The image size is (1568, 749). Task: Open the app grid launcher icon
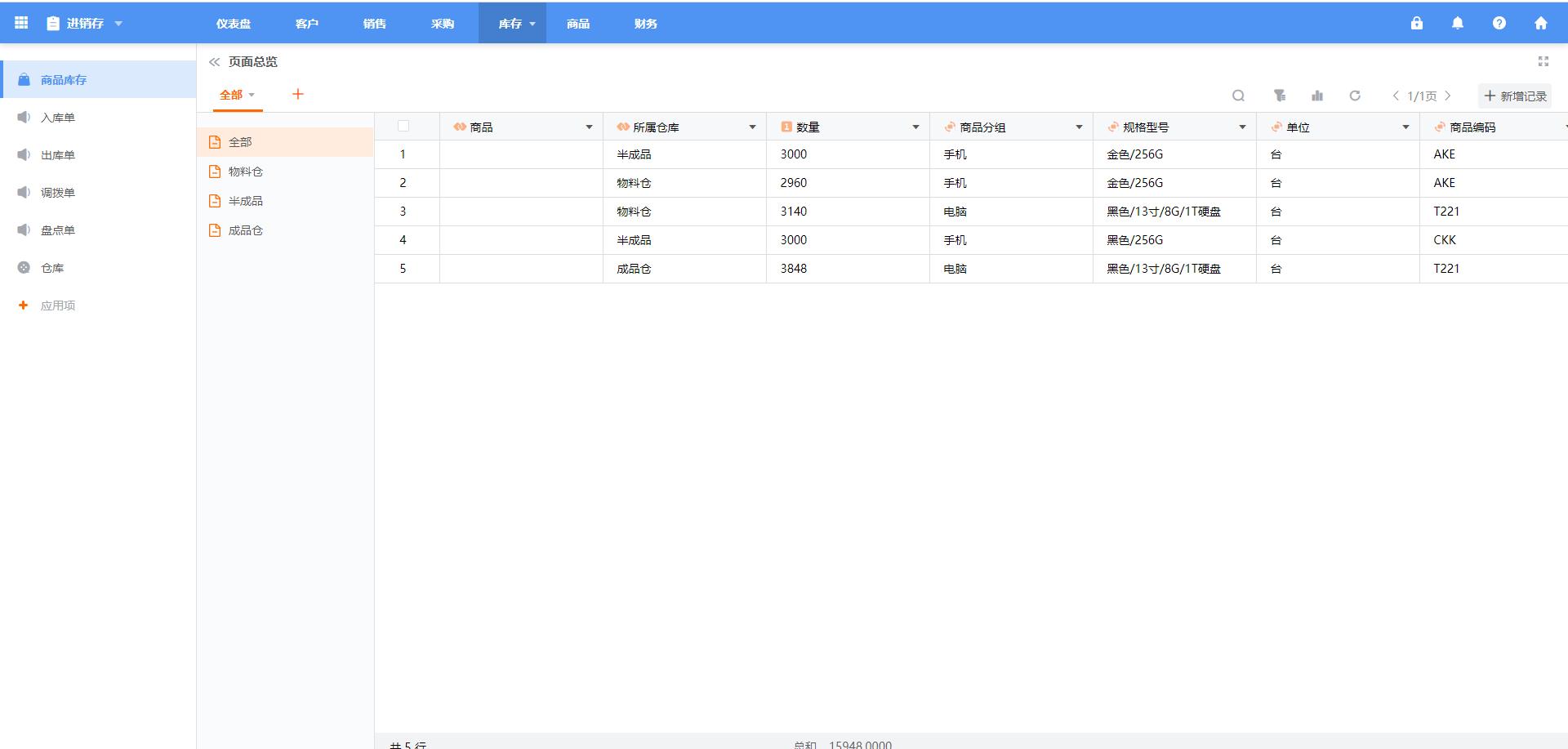[21, 23]
